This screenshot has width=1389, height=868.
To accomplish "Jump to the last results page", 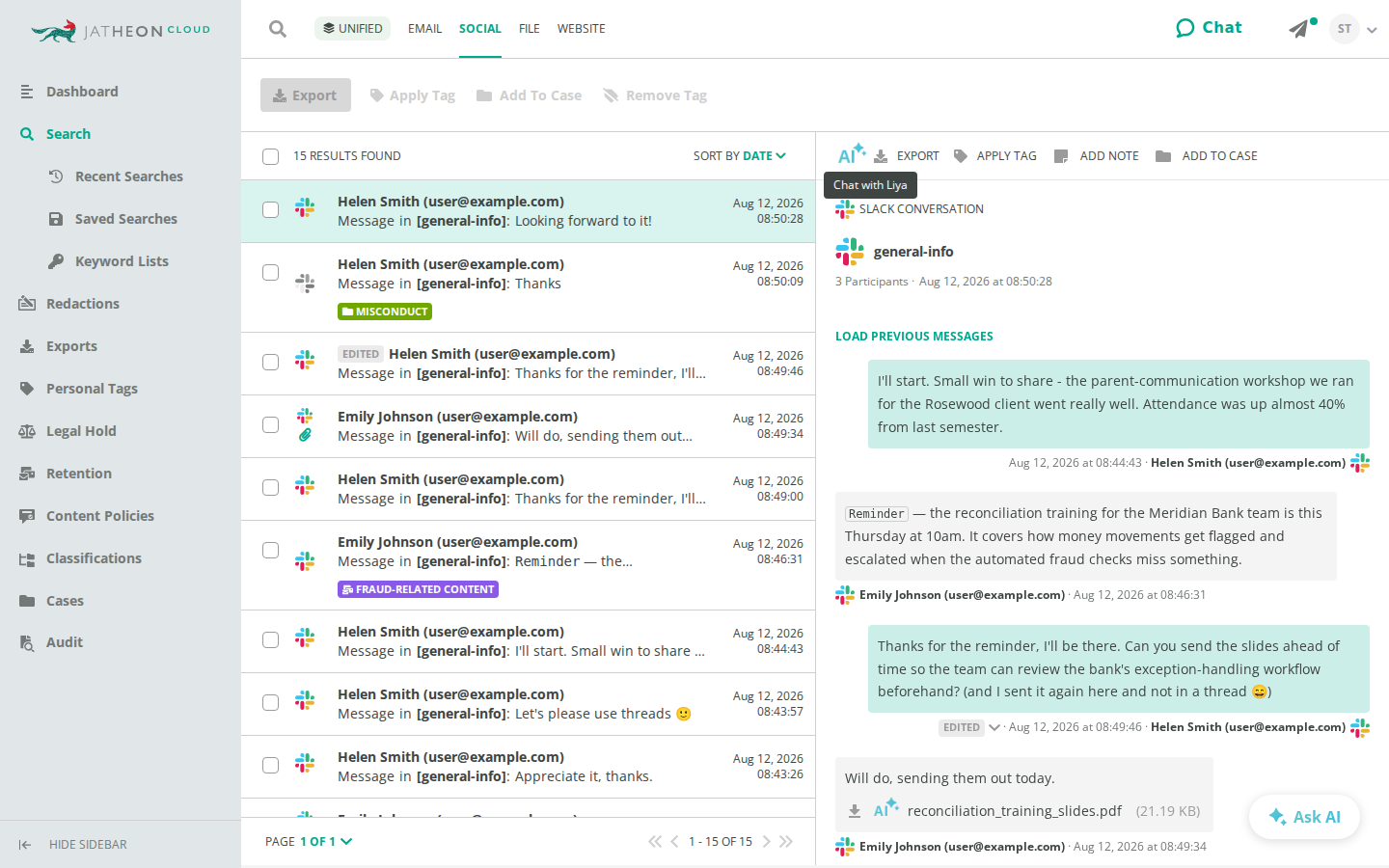I will click(786, 842).
